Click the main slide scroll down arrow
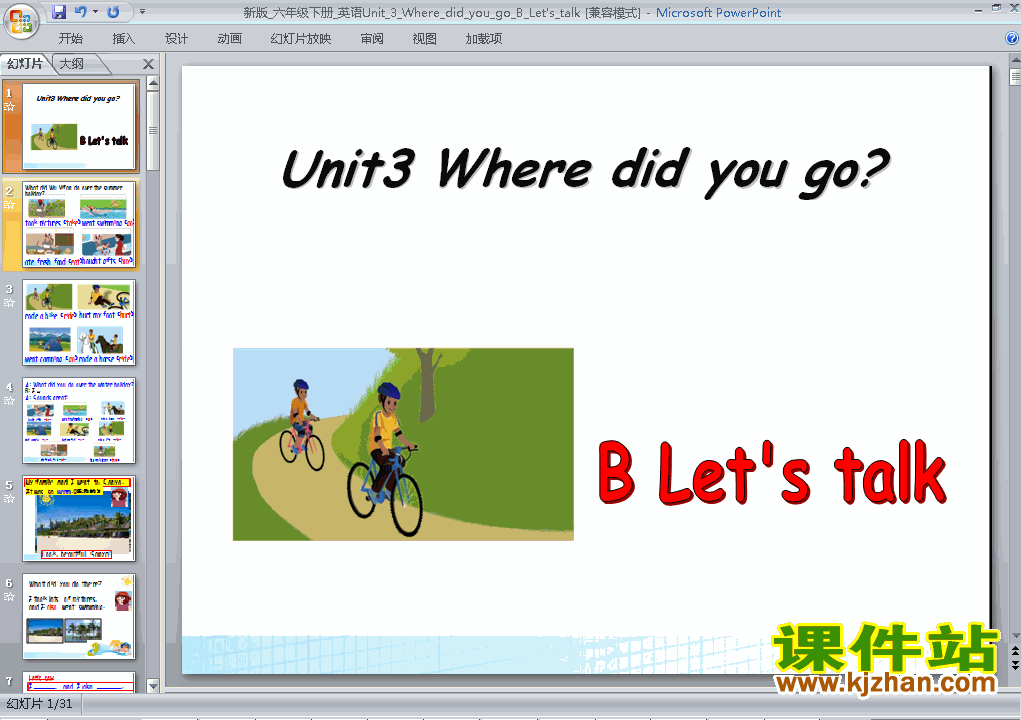This screenshot has height=720, width=1021. click(1015, 636)
